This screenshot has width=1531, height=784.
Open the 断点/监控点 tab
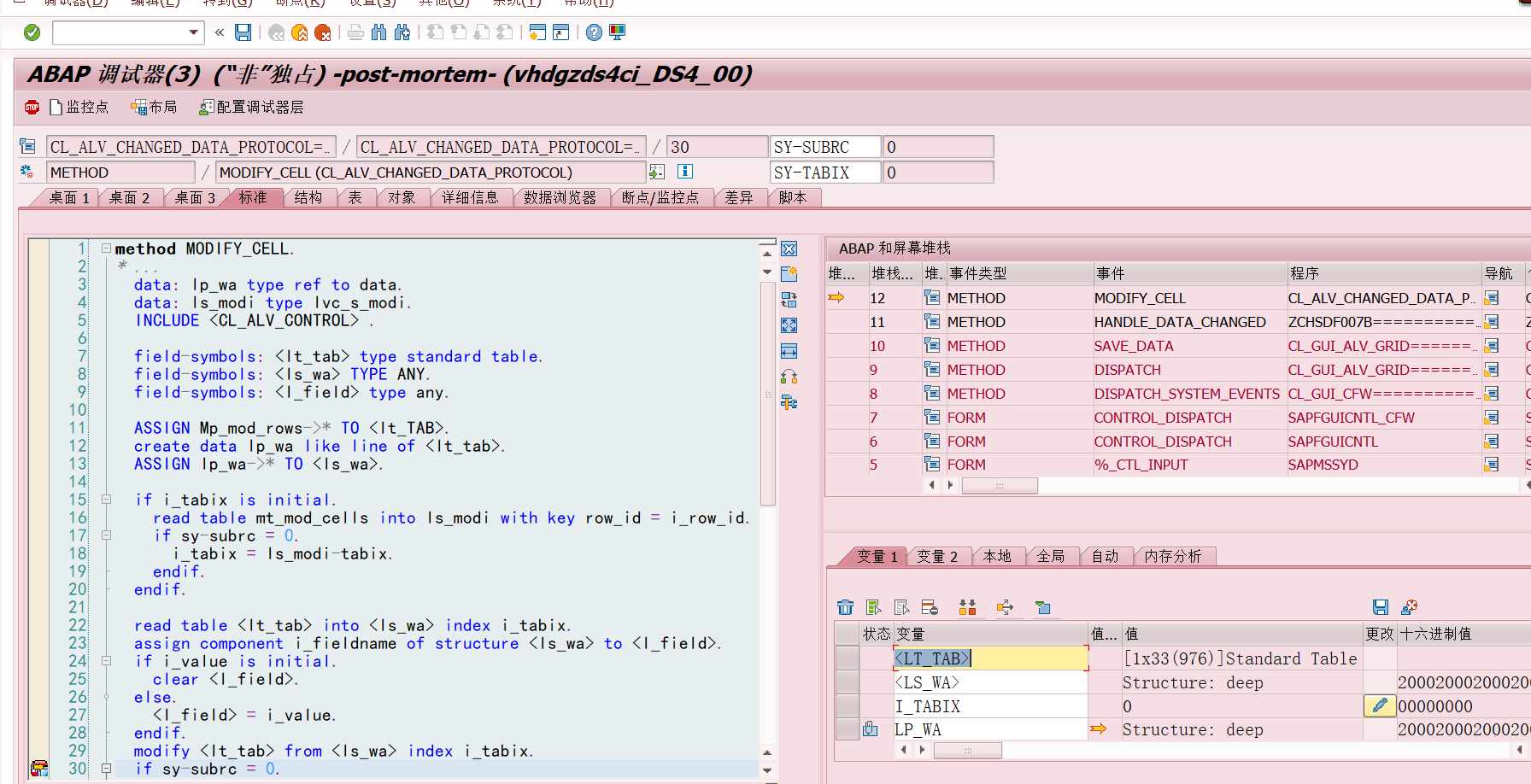(660, 198)
